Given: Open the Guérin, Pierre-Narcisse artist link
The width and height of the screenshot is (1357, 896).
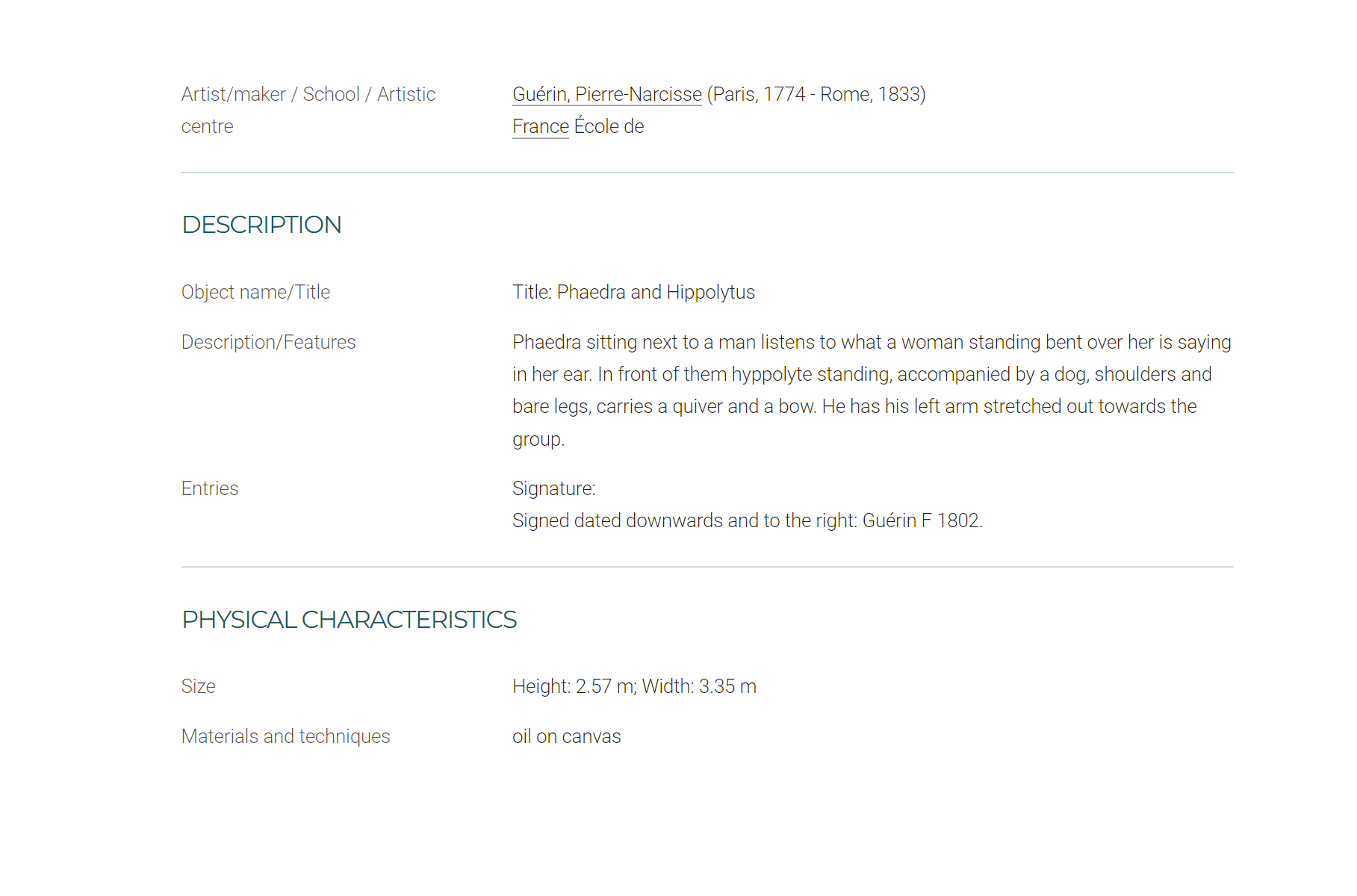Looking at the screenshot, I should pyautogui.click(x=606, y=95).
